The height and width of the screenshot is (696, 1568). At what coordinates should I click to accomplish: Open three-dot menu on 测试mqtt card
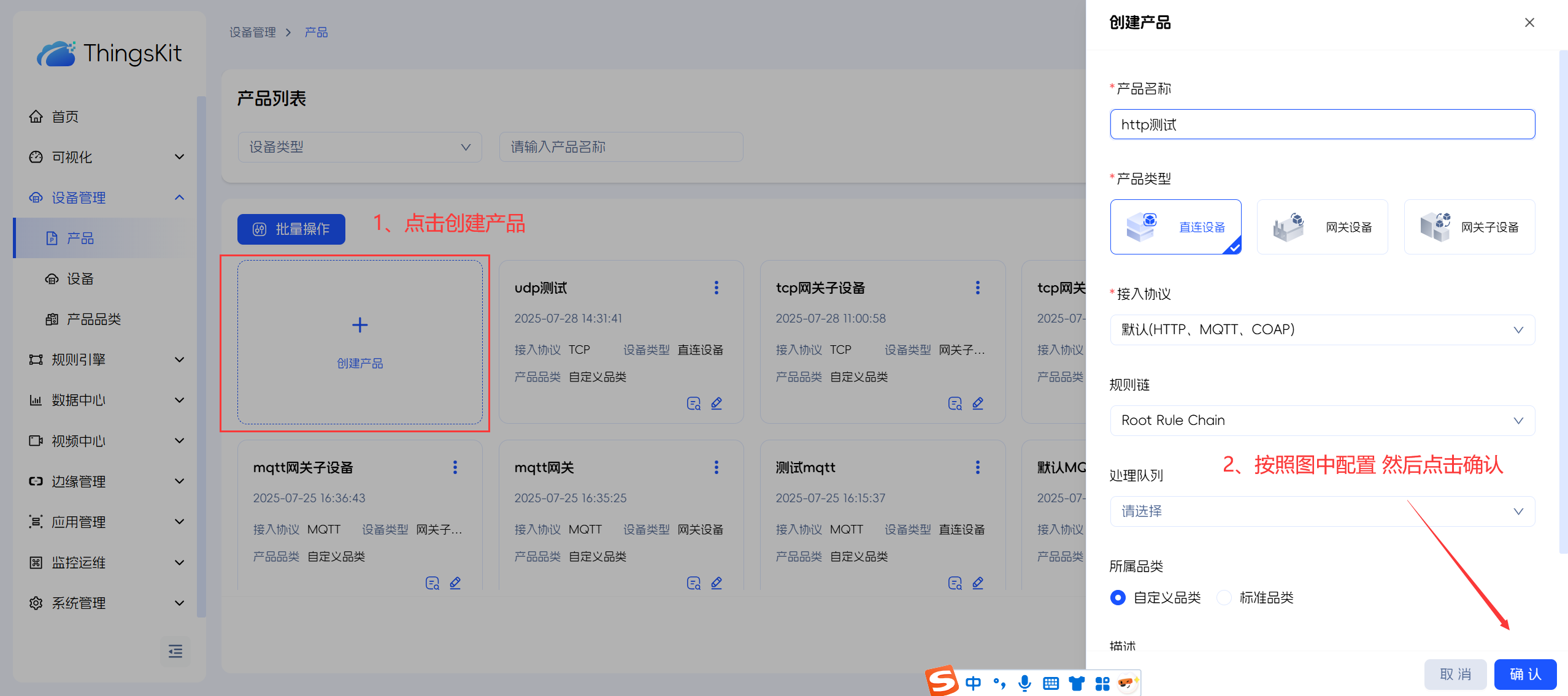coord(977,468)
